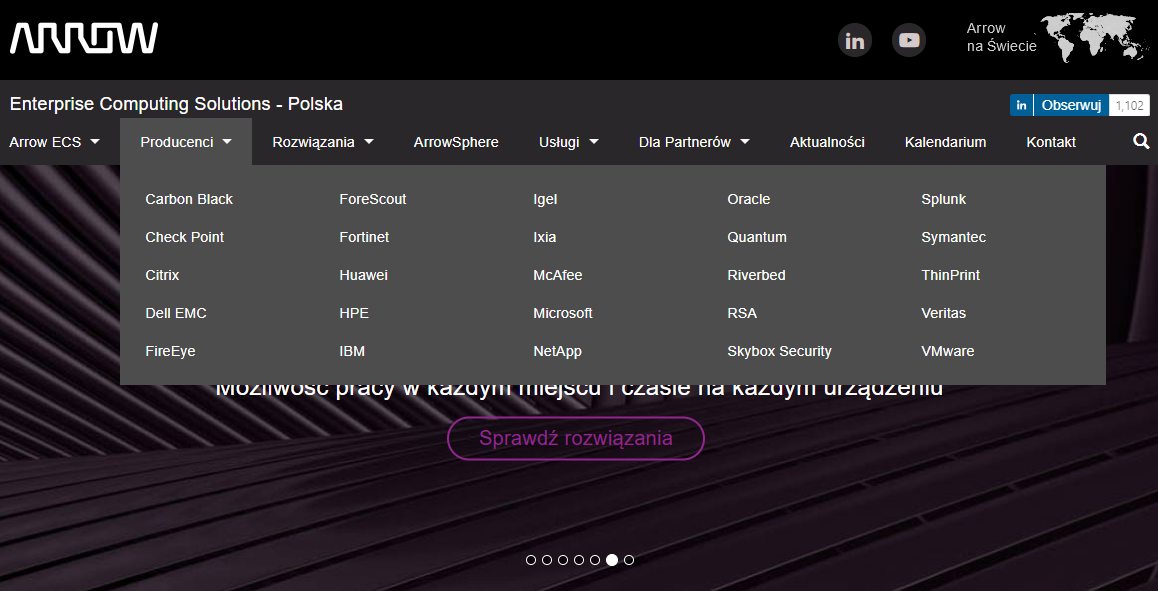Select Check Point vendor
Screen dimensions: 1158x591
point(185,237)
